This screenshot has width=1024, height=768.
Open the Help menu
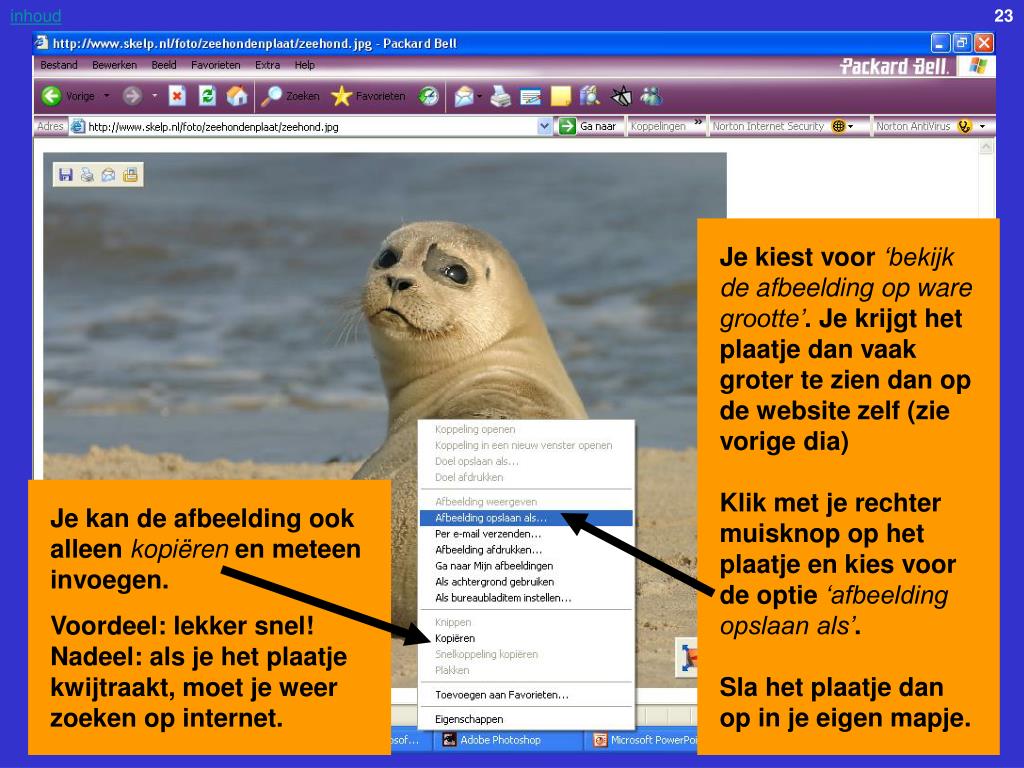point(304,65)
